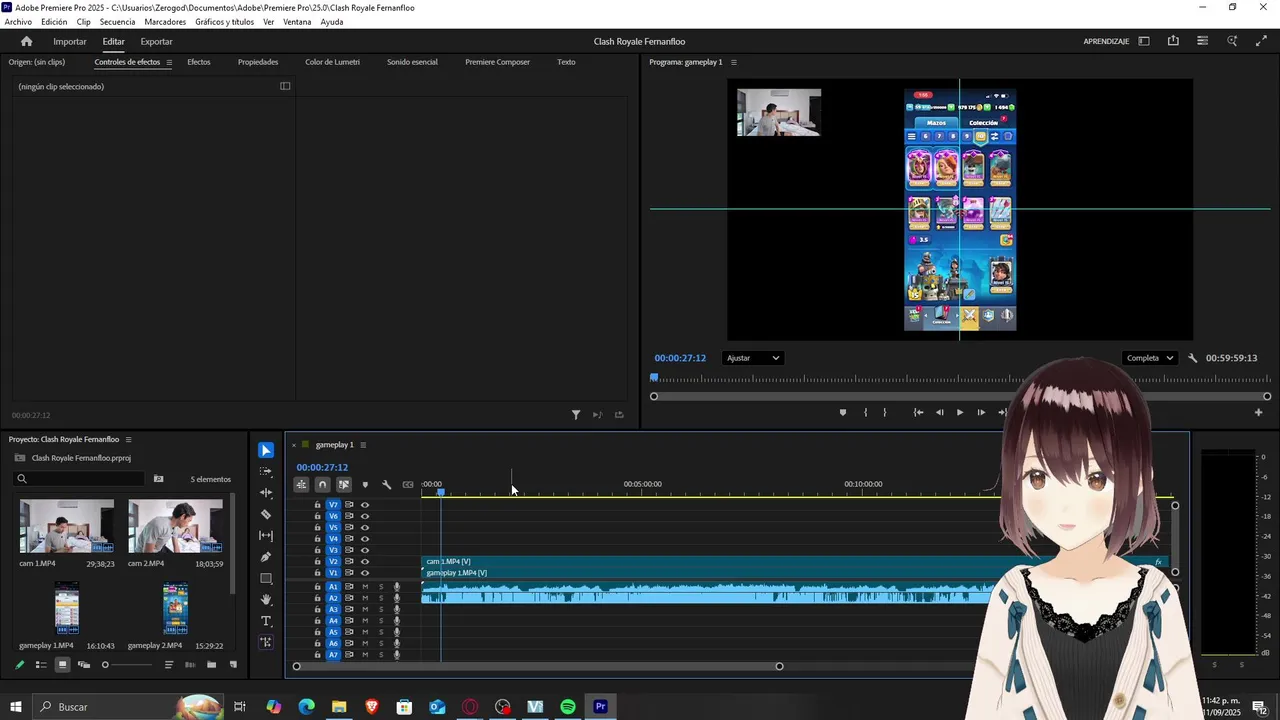The width and height of the screenshot is (1280, 720).
Task: Open sort icons menu in Project panel
Action: (169, 665)
